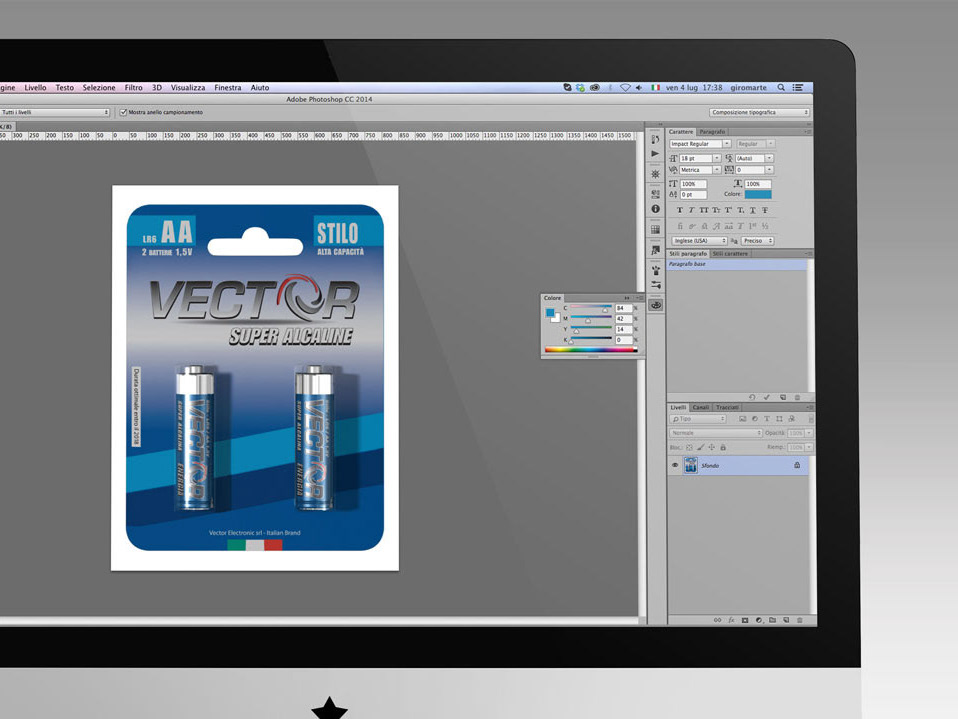Switch to the Paragrafo tab
Screen dimensions: 958x719
click(712, 132)
